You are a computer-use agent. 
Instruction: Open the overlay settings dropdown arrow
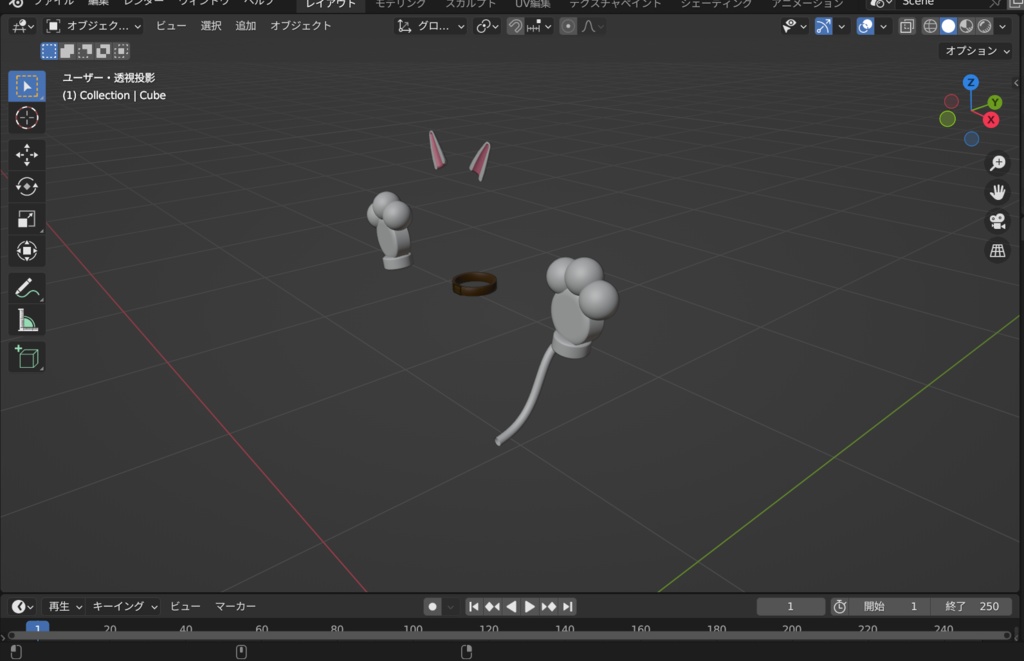point(883,26)
